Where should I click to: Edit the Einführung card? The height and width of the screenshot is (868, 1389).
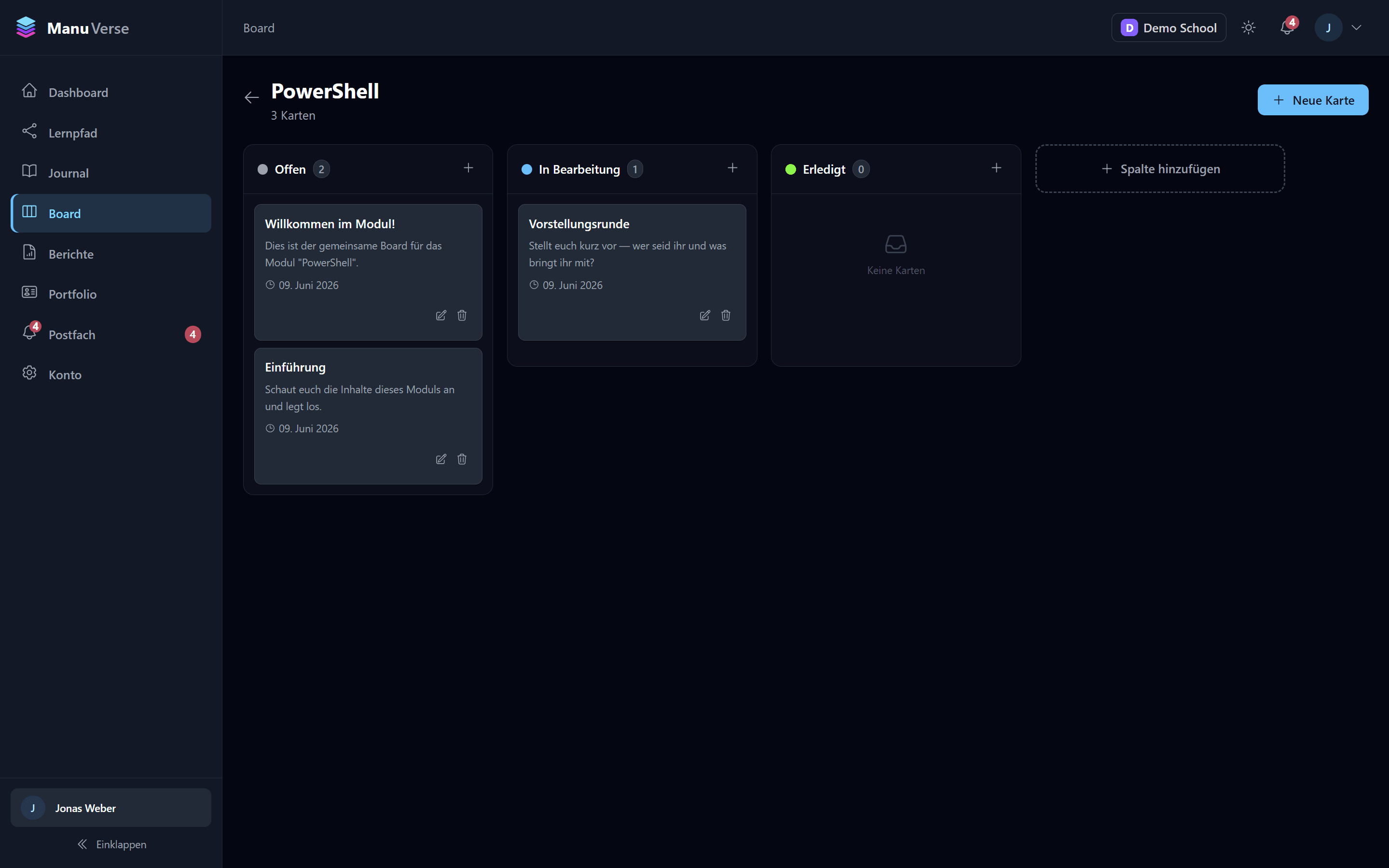[x=441, y=459]
